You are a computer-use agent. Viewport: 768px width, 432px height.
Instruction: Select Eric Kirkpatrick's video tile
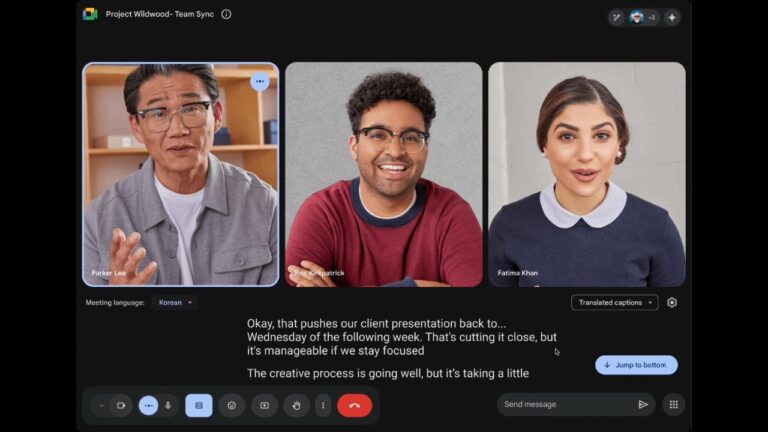pyautogui.click(x=384, y=174)
